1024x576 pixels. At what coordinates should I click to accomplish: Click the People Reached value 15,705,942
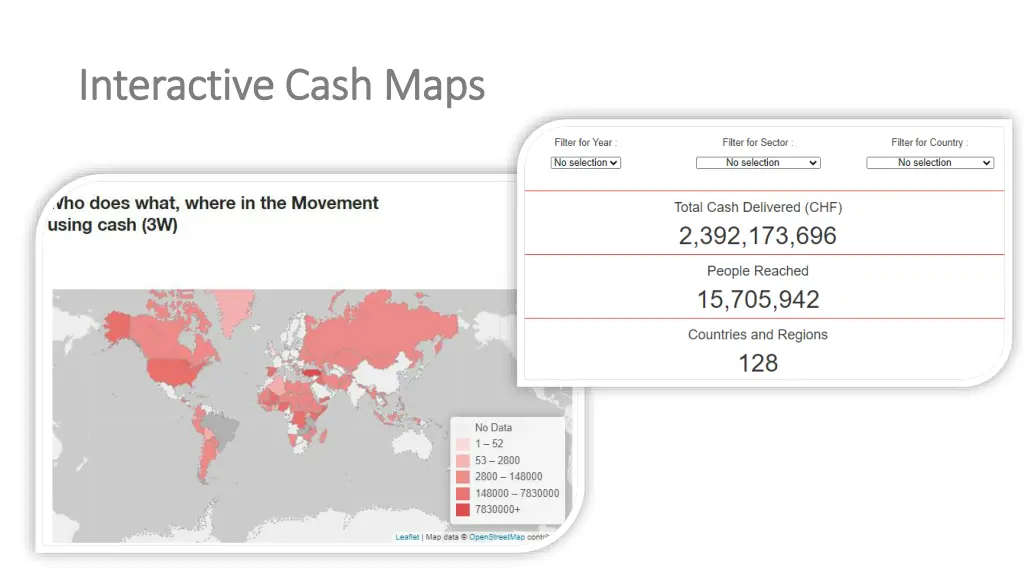(x=758, y=300)
